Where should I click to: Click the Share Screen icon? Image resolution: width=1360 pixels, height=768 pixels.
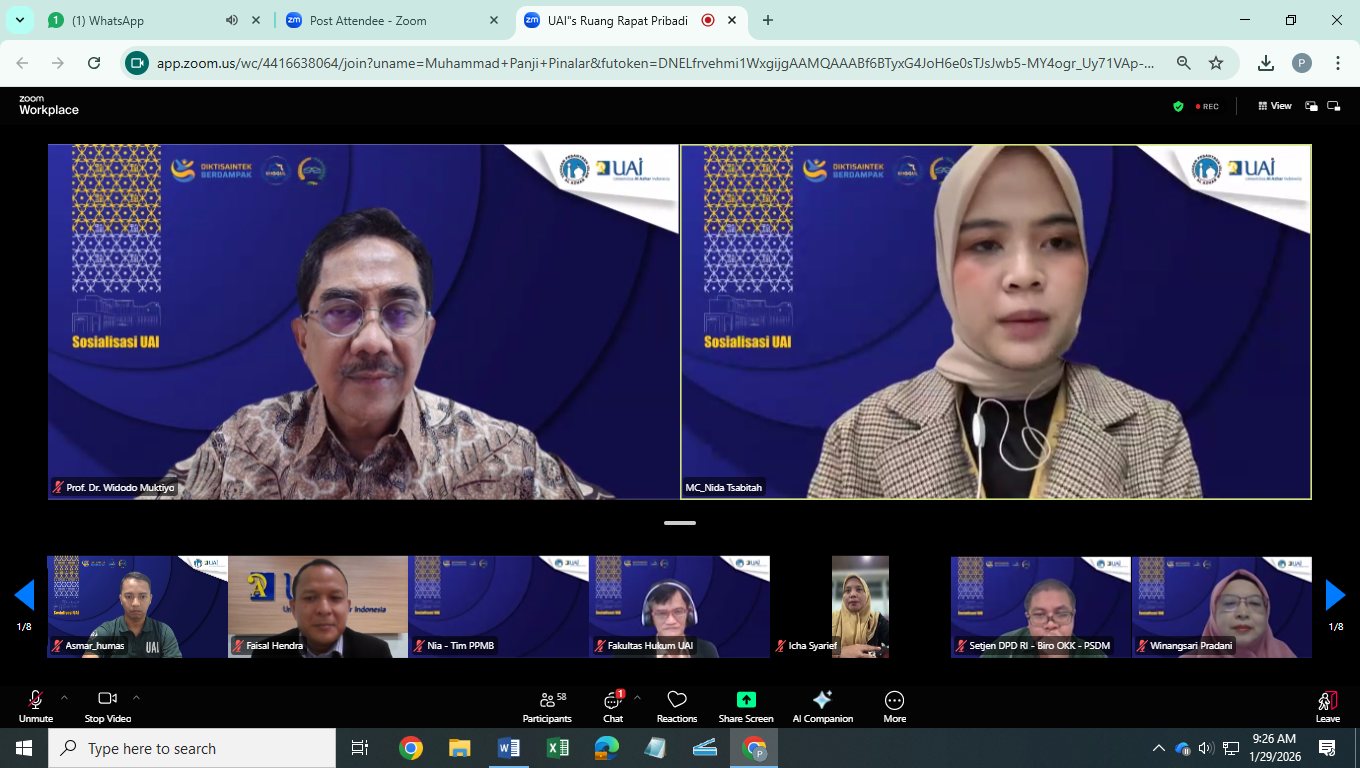click(746, 700)
